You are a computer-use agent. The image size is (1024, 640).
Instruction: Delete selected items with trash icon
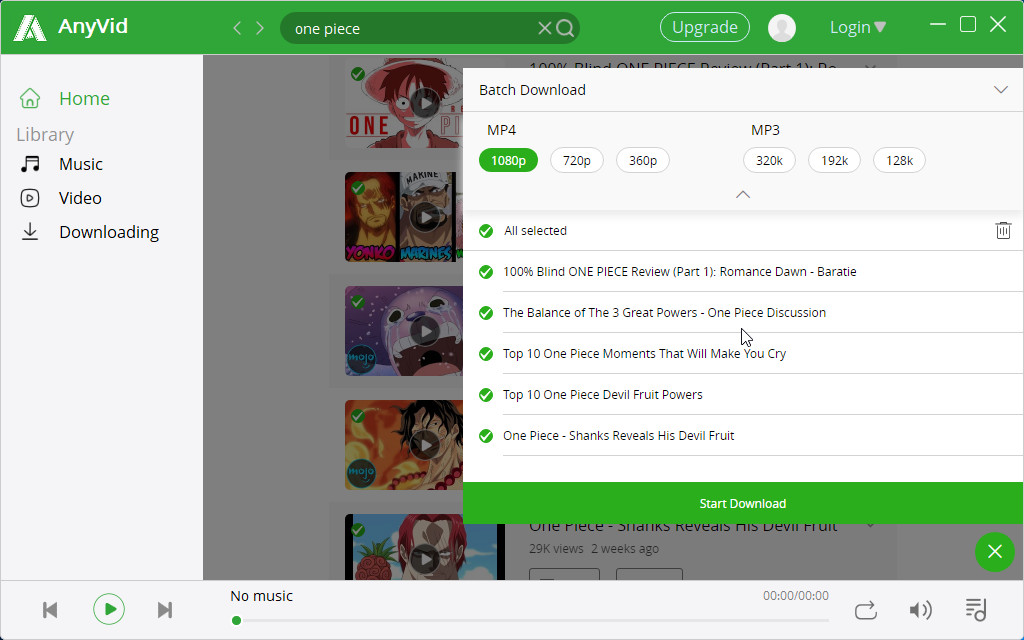click(x=1003, y=231)
